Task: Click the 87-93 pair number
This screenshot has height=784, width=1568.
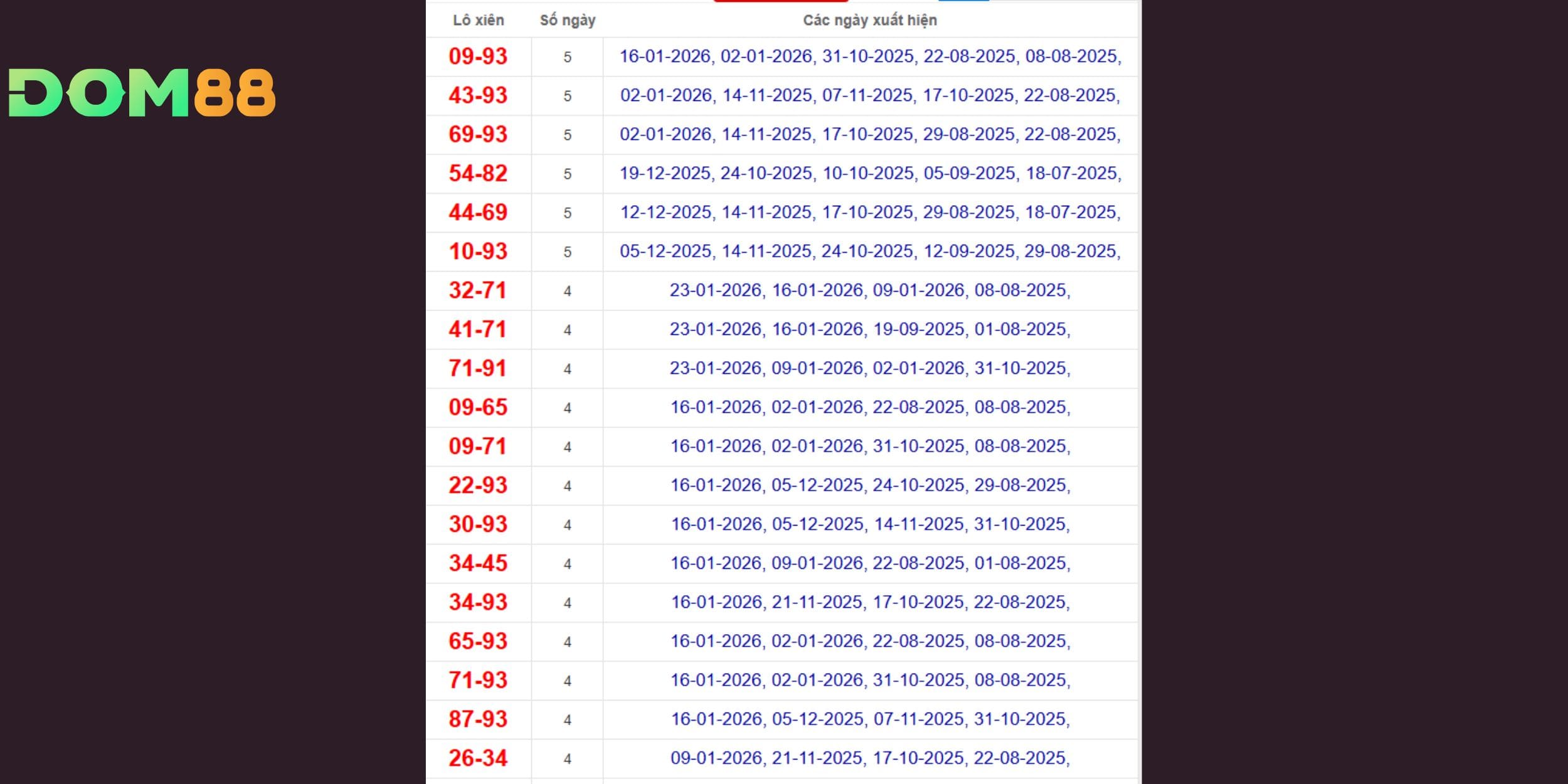Action: [478, 719]
